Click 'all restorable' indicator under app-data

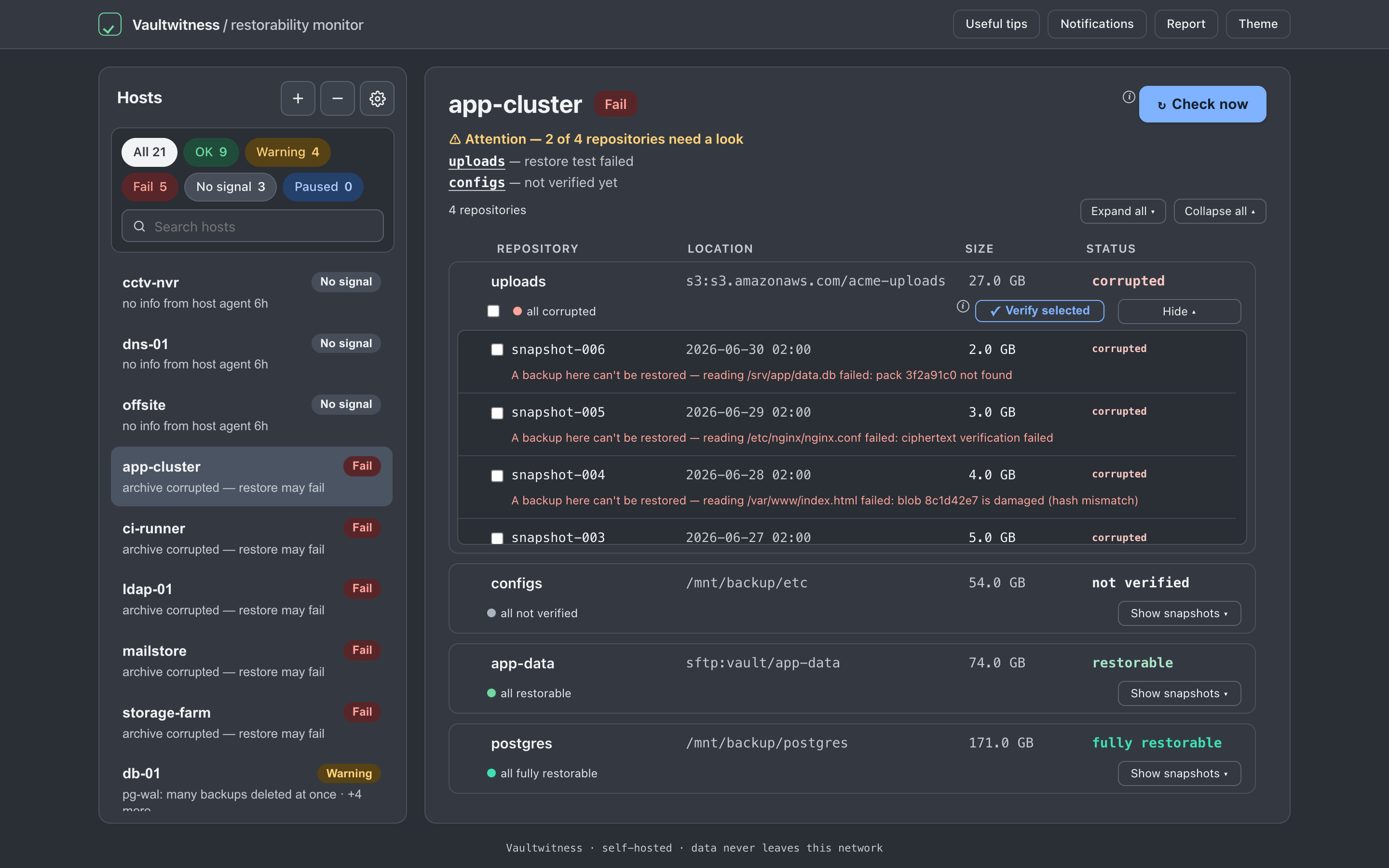[x=529, y=693]
